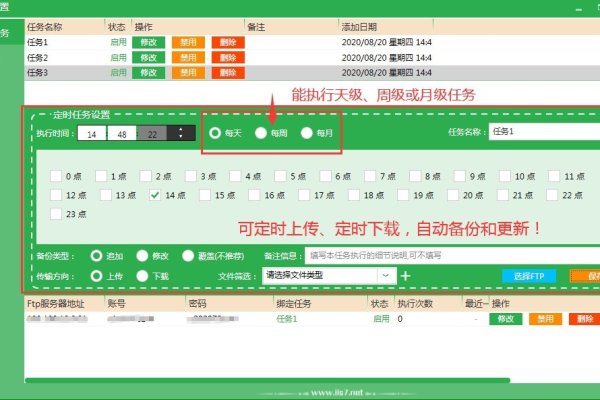Screen dimensions: 600x400
Task: Open the 请选择文件类型 dropdown
Action: point(329,276)
